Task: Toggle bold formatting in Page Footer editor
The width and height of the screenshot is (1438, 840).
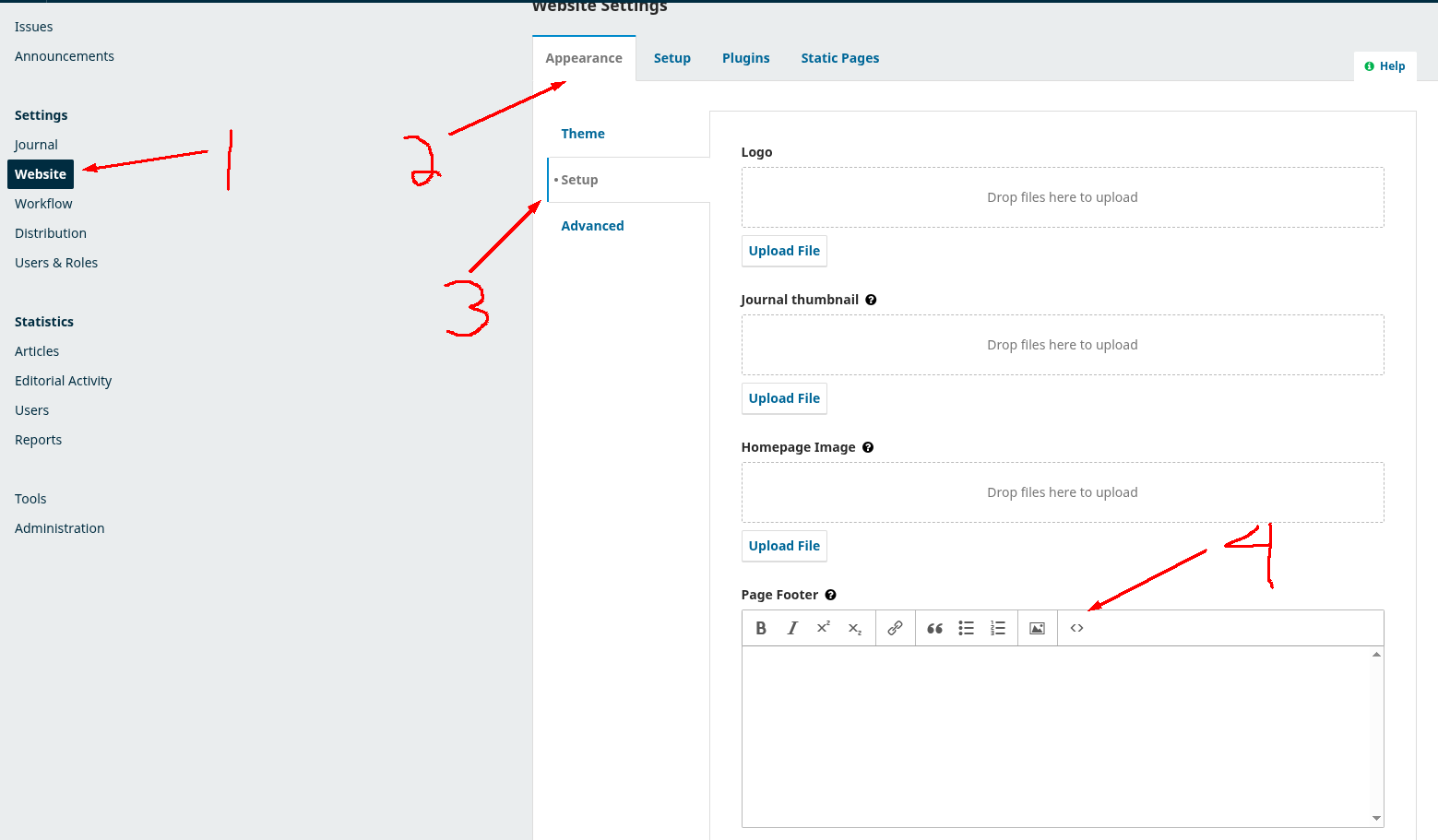Action: [761, 628]
